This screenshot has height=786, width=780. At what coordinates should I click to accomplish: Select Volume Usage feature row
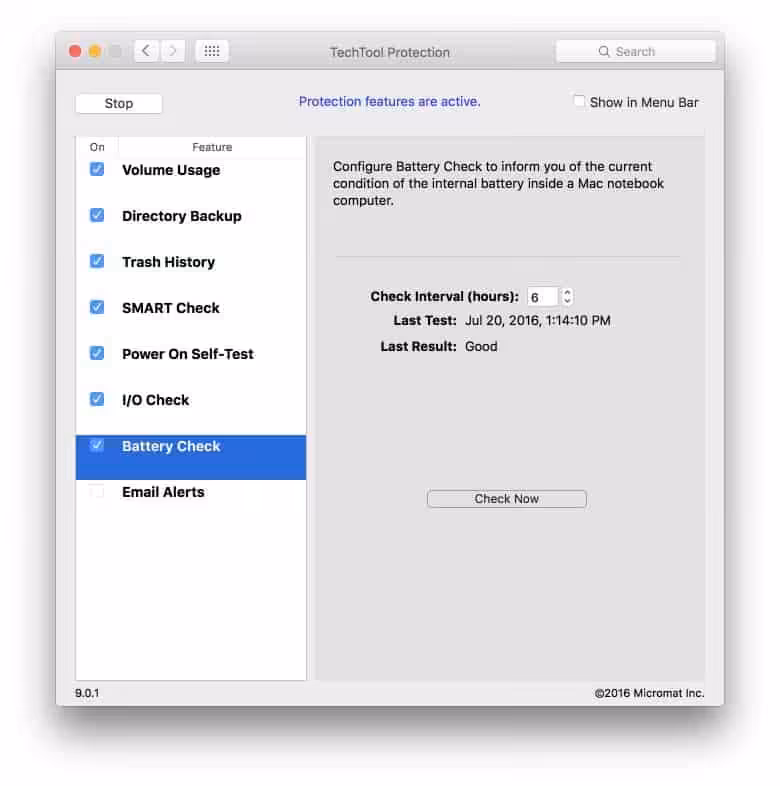click(x=191, y=182)
